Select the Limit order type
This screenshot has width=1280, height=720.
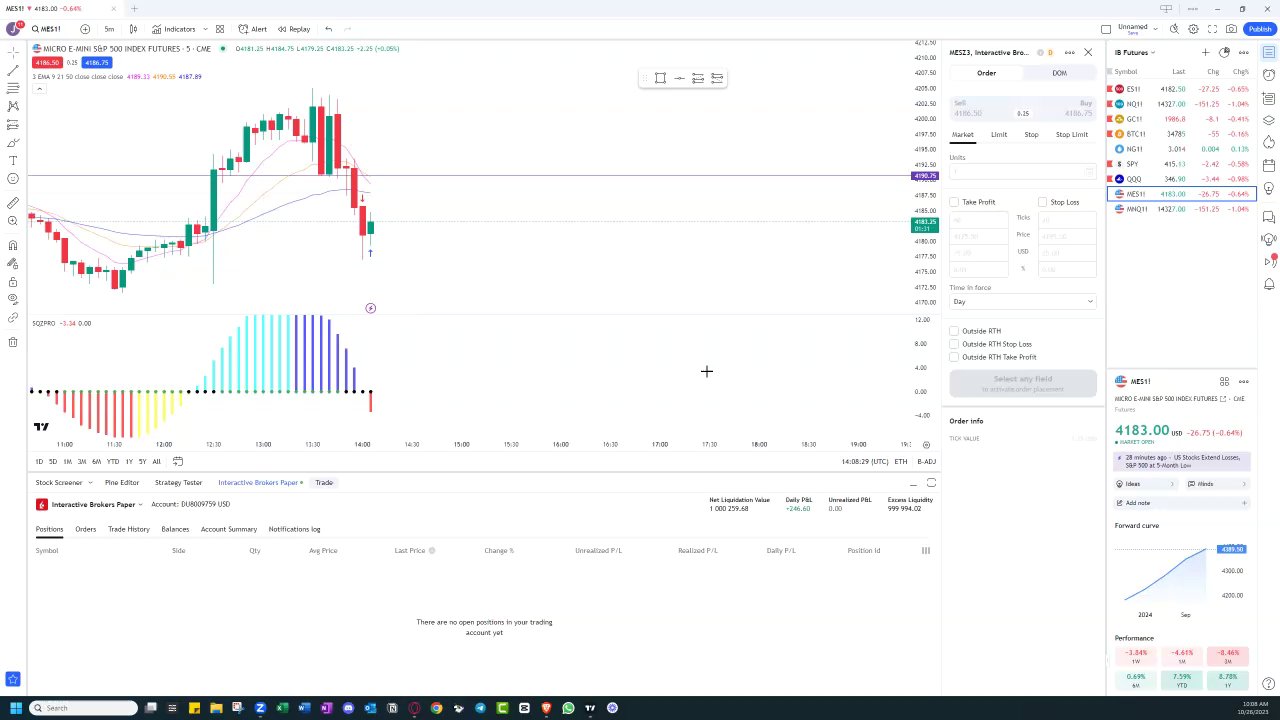pyautogui.click(x=999, y=134)
